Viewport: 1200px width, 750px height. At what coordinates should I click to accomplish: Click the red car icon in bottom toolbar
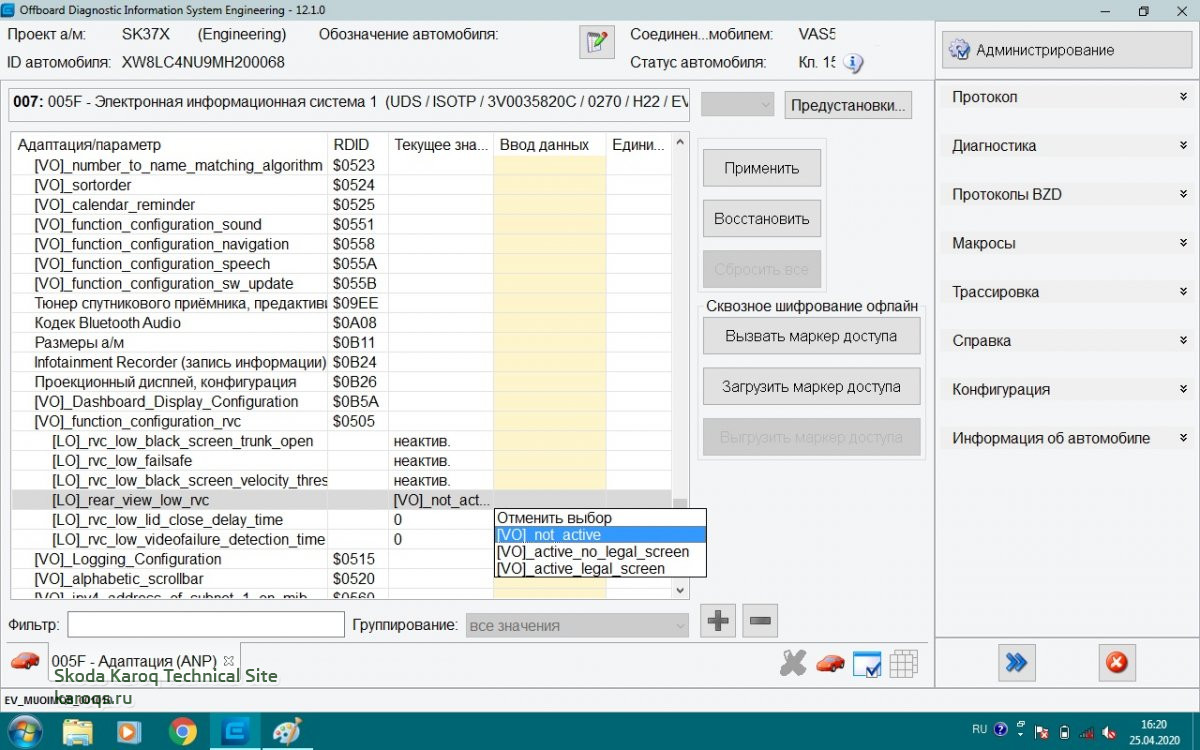coord(829,663)
